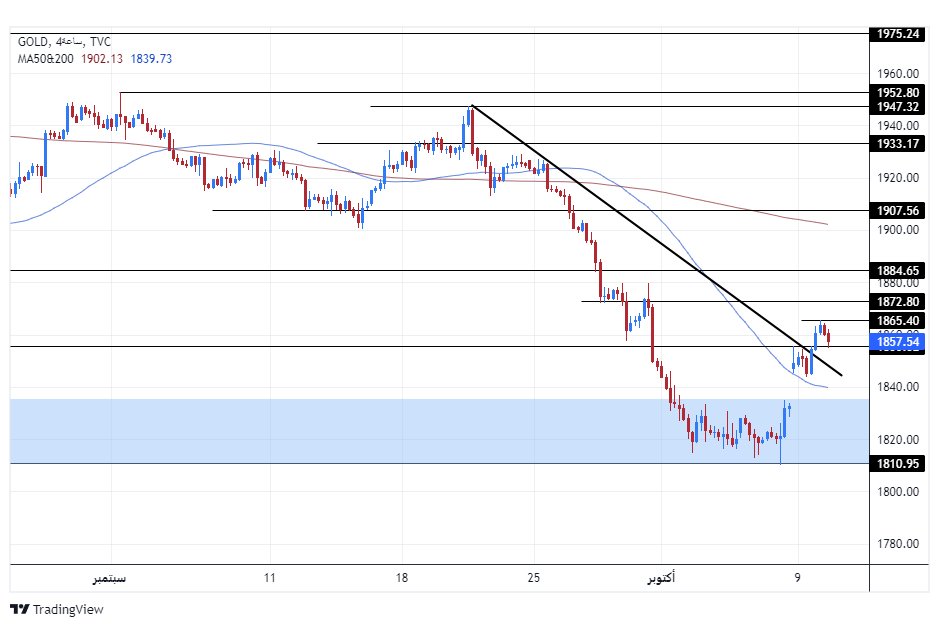
Task: Select the 1865.40 price label
Action: coord(897,320)
